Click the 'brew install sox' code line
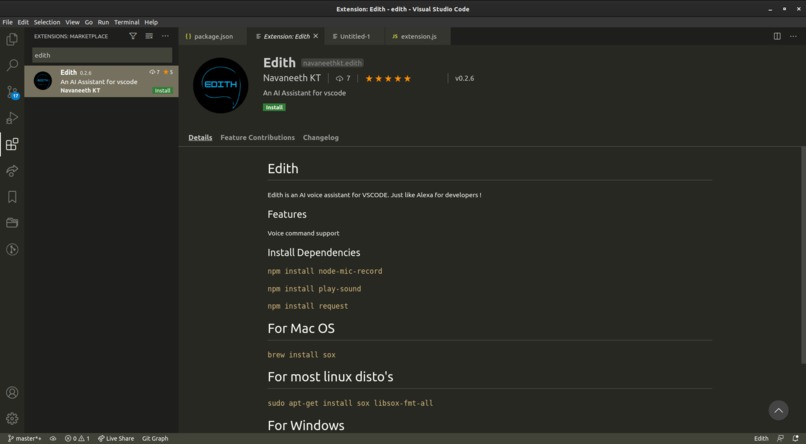This screenshot has width=806, height=444. (302, 355)
